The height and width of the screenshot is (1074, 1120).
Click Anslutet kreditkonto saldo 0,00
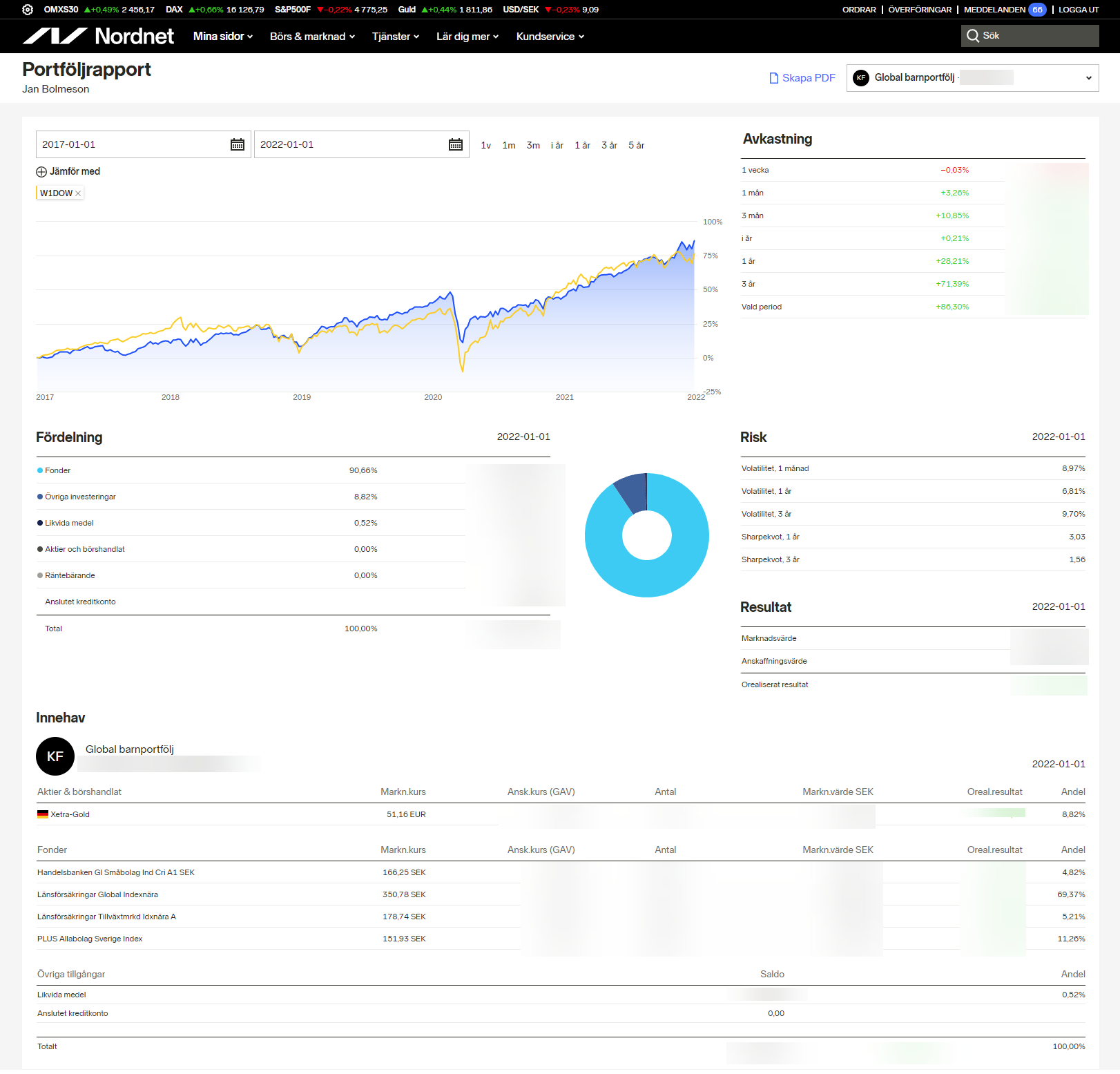coord(776,1013)
